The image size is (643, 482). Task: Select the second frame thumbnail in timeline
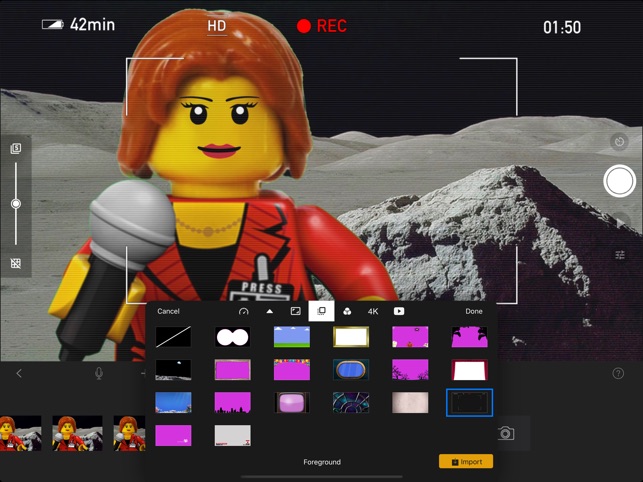[x=77, y=433]
